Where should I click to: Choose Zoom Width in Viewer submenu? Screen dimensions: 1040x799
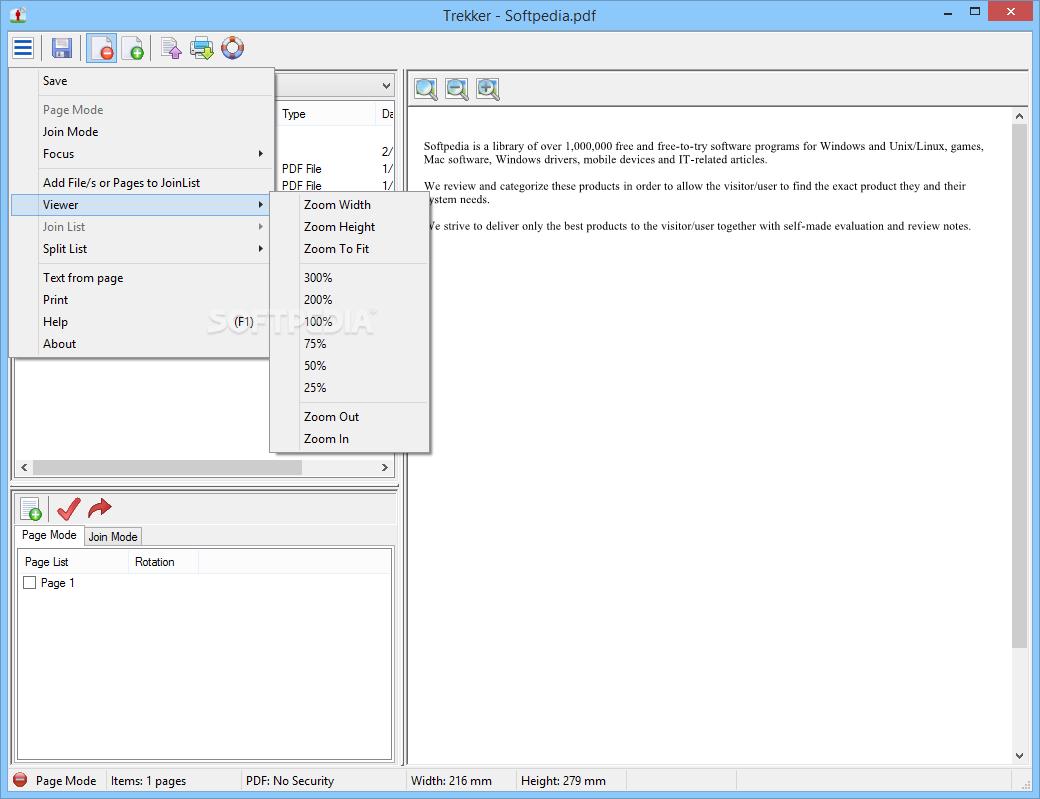tap(350, 205)
